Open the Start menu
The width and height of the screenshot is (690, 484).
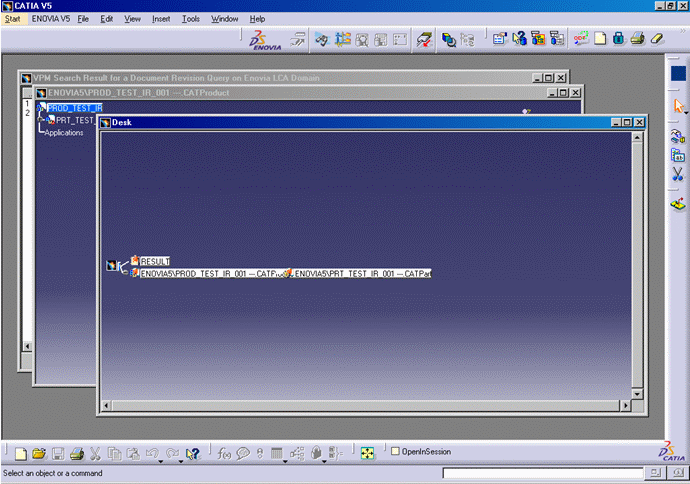click(12, 18)
